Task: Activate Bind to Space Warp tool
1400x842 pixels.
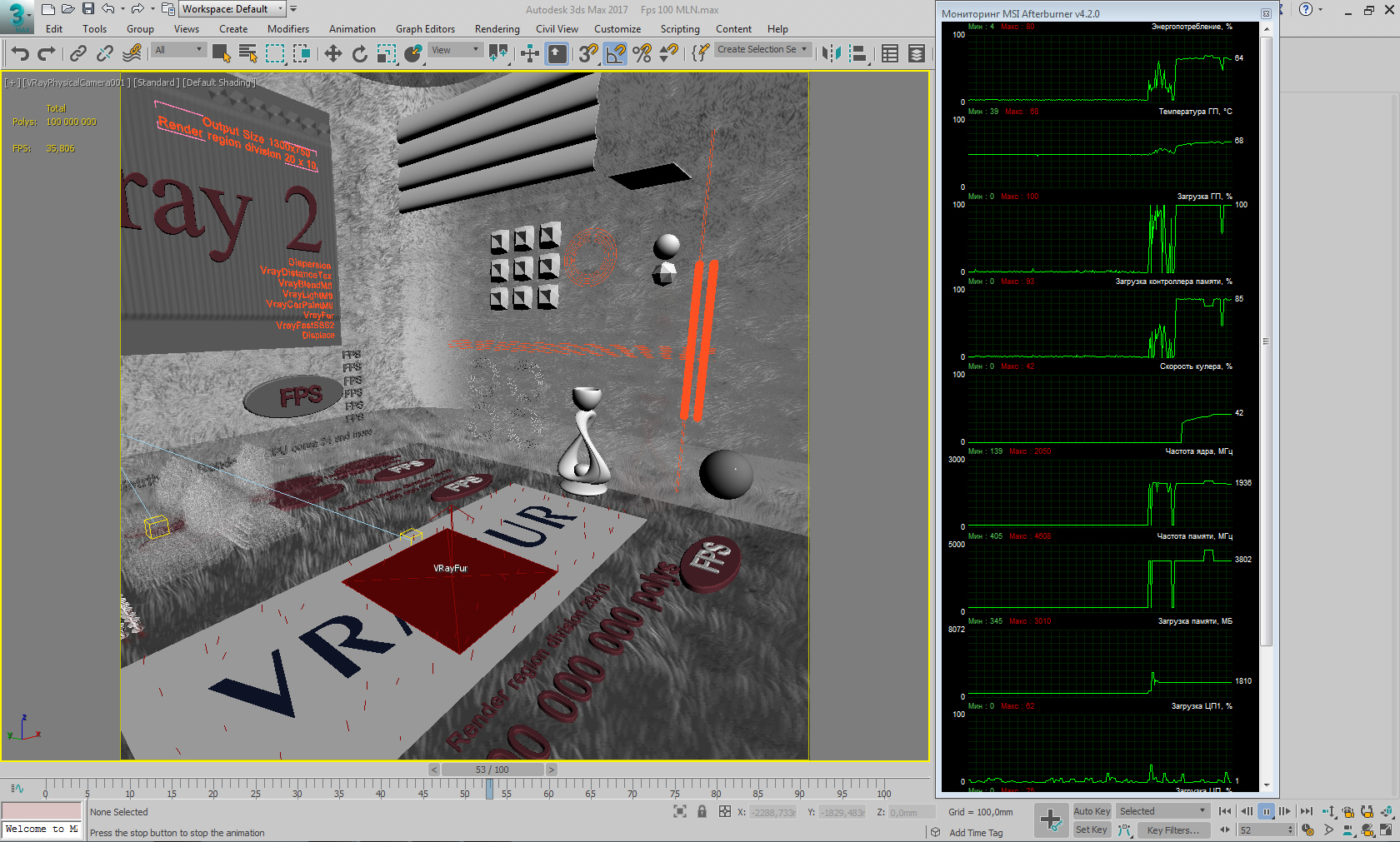Action: [x=132, y=54]
